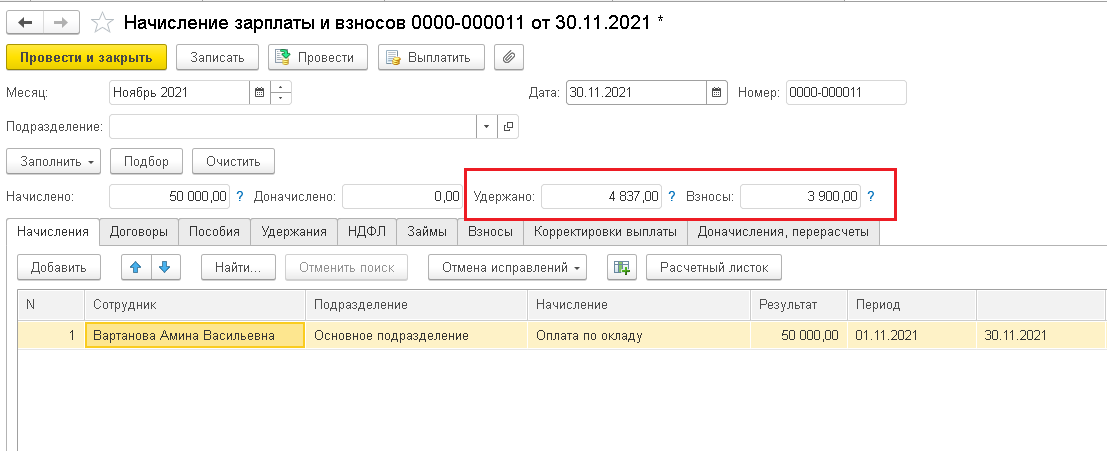Move row up with blue arrow
The width and height of the screenshot is (1107, 451).
pos(136,267)
